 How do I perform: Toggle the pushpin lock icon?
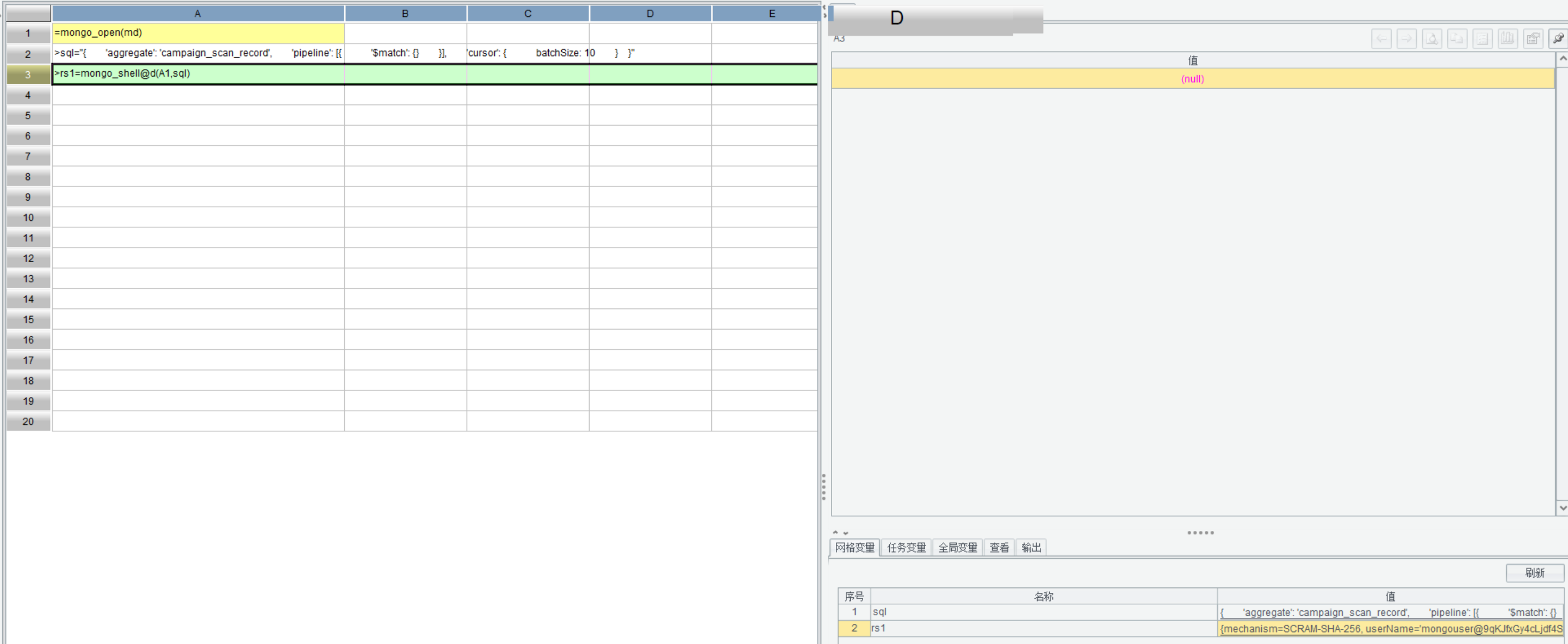[1558, 39]
